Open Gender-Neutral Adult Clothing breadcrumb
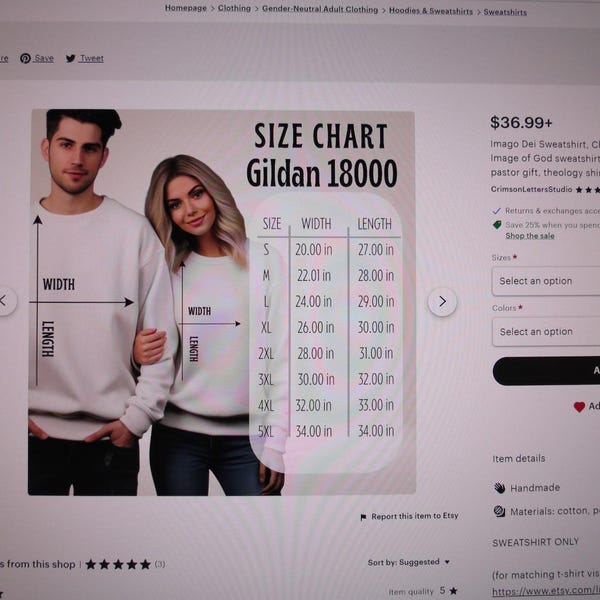 tap(320, 9)
